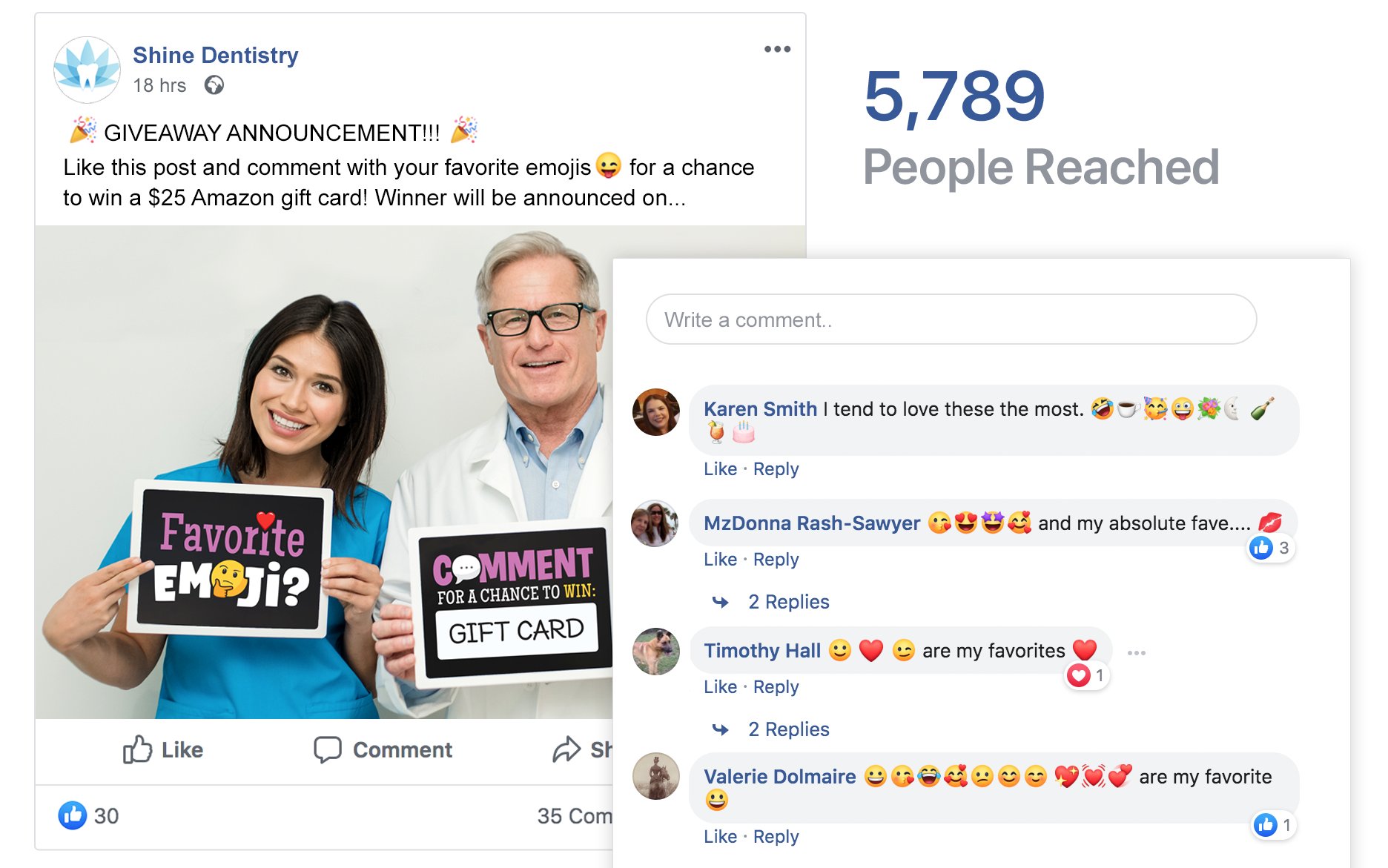The height and width of the screenshot is (868, 1388).
Task: Open the post options three-dot menu
Action: point(777,49)
